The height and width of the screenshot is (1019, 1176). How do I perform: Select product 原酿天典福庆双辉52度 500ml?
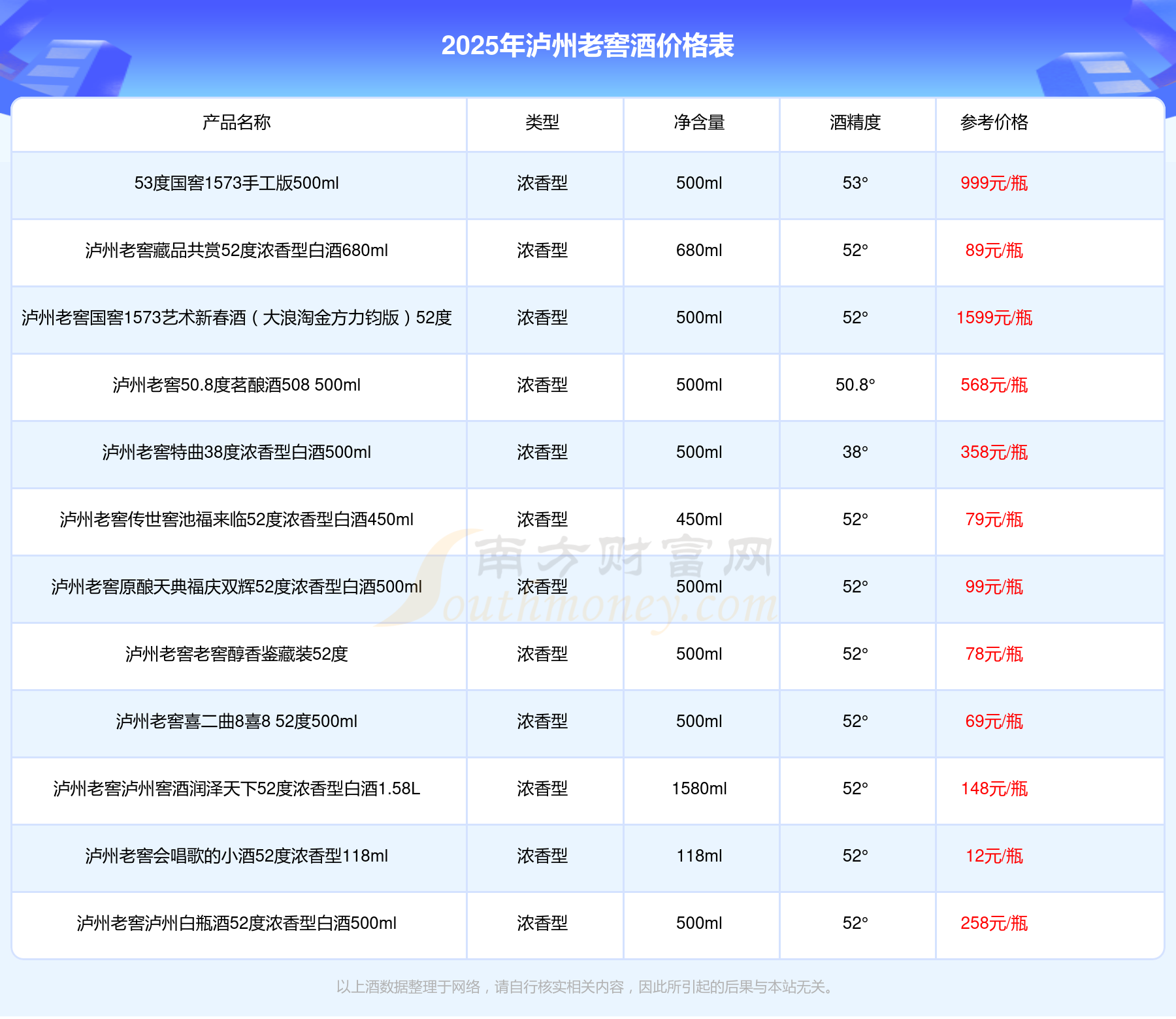(x=237, y=587)
